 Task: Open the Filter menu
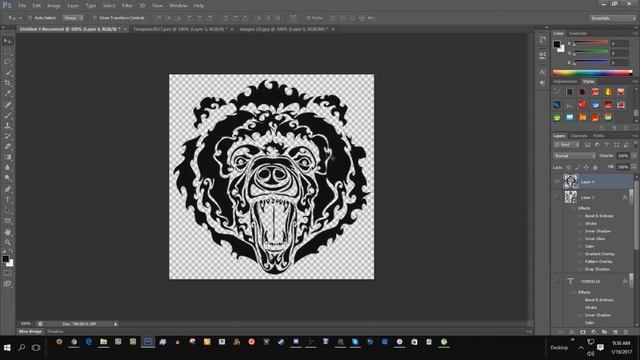tap(127, 6)
